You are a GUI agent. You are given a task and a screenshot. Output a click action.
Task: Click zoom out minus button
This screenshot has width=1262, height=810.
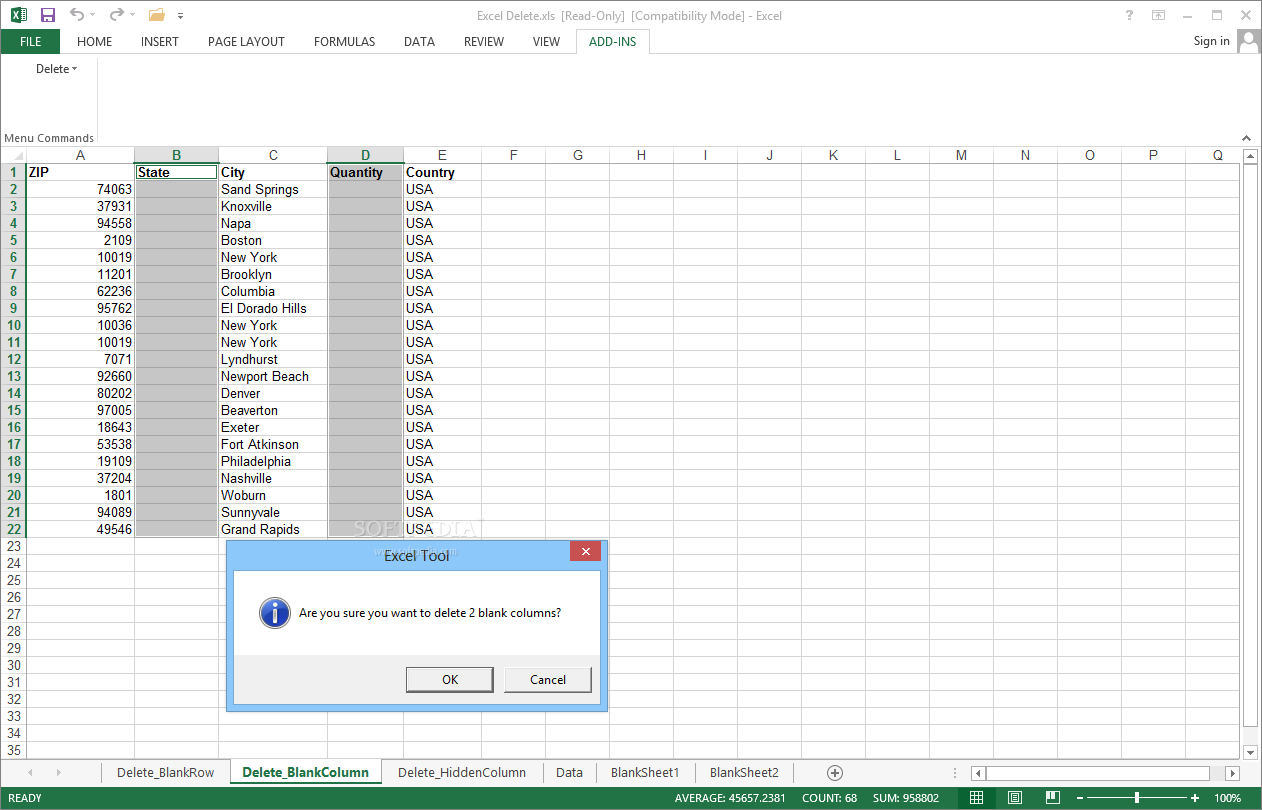point(1080,798)
